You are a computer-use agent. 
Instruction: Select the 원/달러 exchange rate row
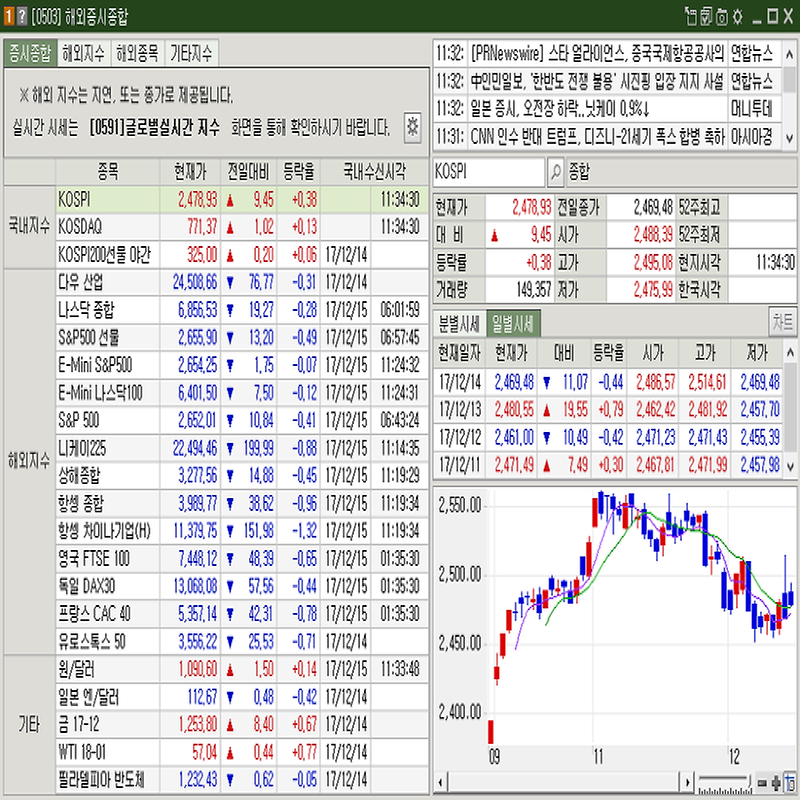click(x=242, y=669)
